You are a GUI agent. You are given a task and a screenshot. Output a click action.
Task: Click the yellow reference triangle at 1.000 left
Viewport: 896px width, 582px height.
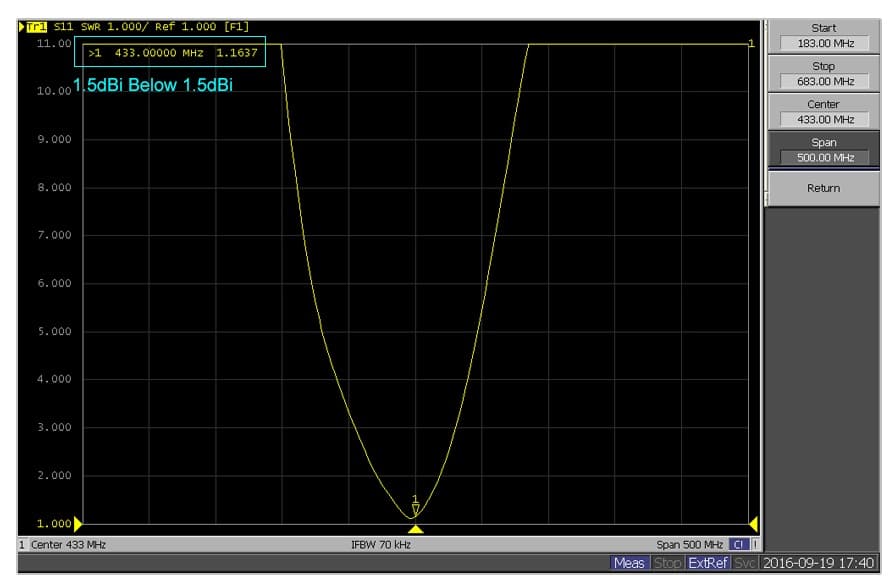(78, 524)
